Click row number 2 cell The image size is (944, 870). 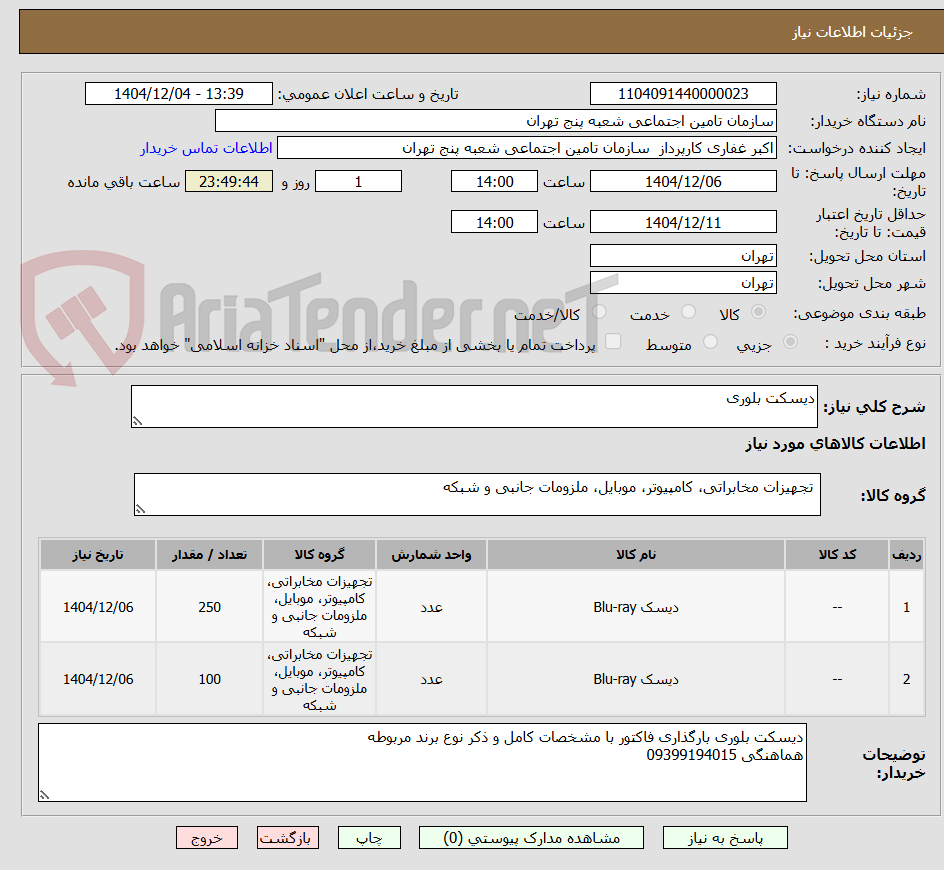click(x=906, y=679)
